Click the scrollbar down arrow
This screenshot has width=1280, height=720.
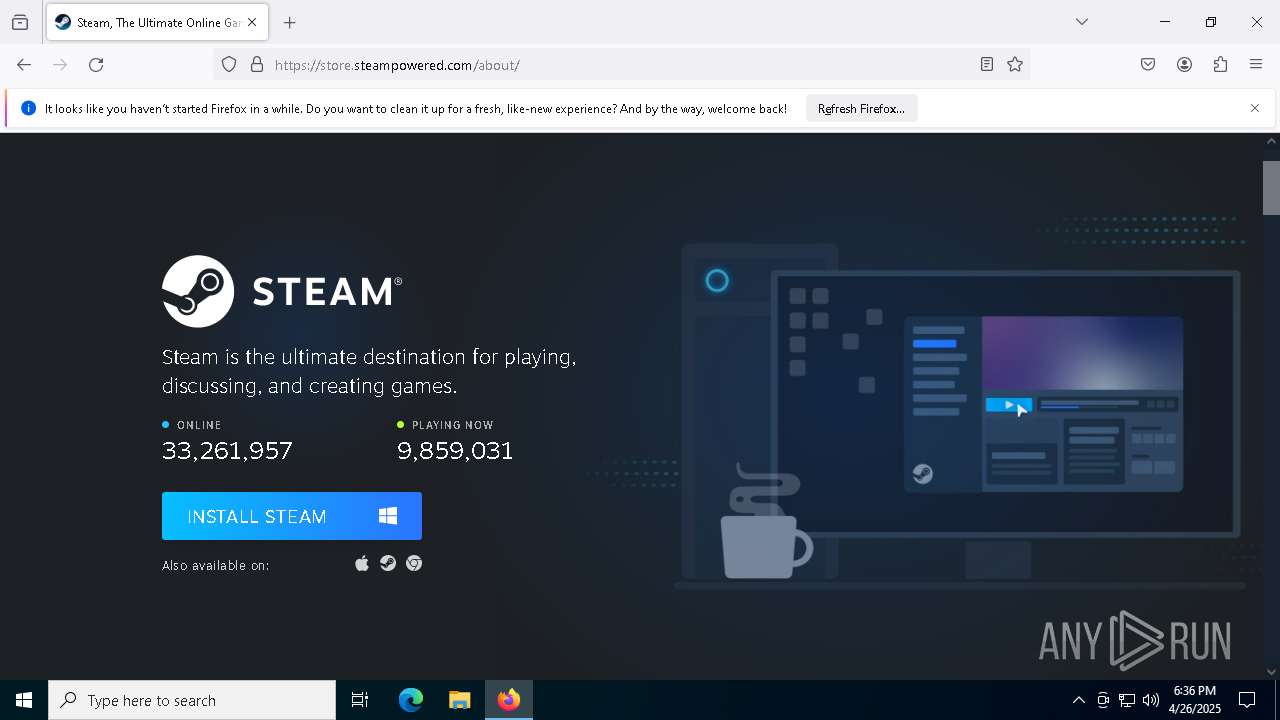point(1271,672)
